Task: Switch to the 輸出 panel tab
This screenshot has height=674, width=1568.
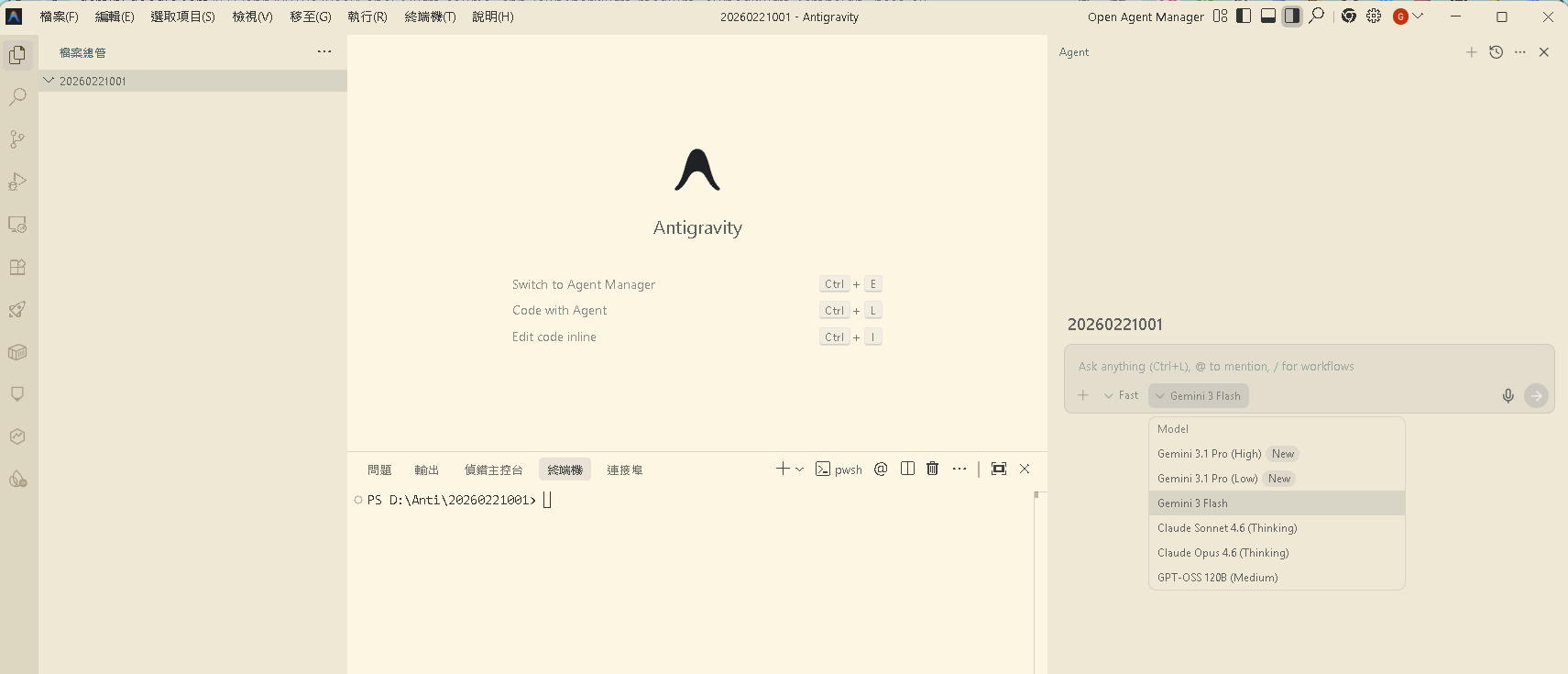Action: [426, 470]
